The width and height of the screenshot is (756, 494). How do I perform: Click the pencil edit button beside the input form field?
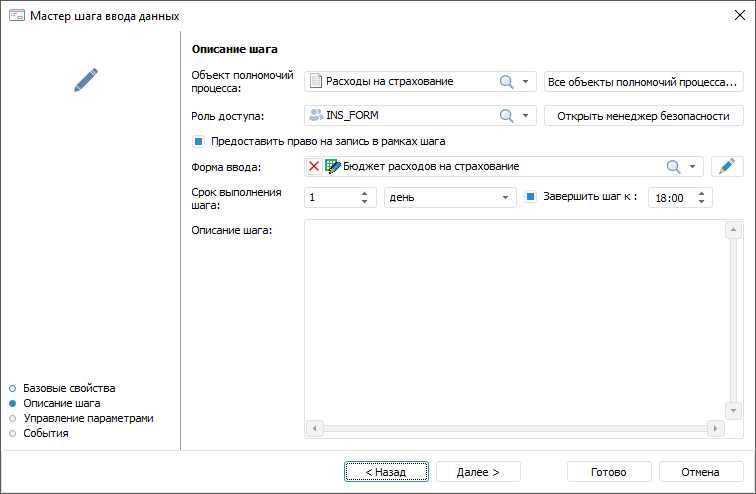click(x=728, y=166)
